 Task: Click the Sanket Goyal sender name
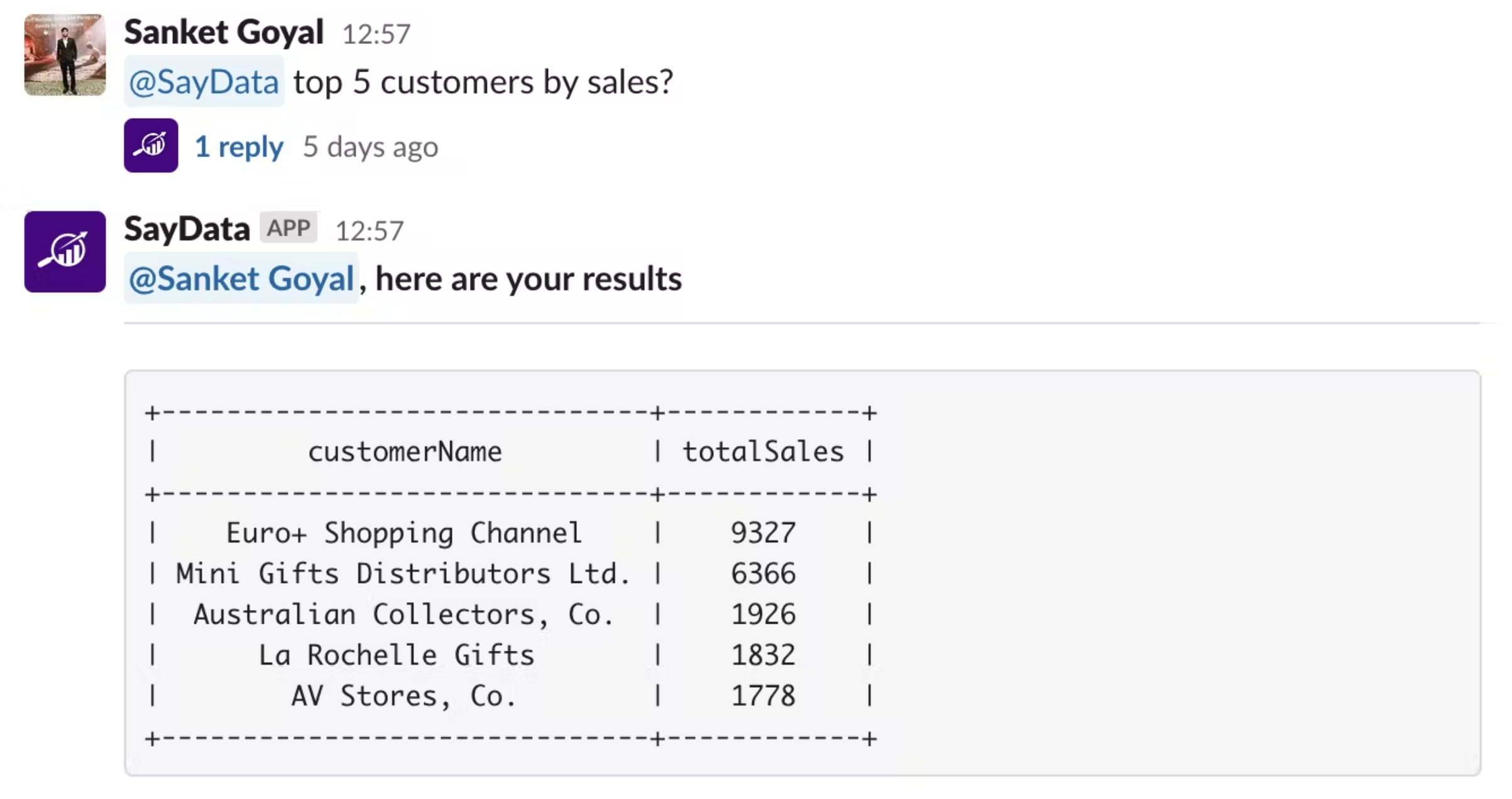pos(224,32)
